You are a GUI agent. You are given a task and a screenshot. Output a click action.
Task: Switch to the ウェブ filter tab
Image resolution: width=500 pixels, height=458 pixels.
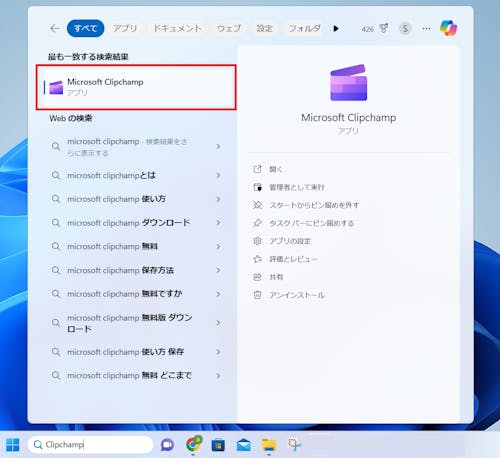pos(229,28)
